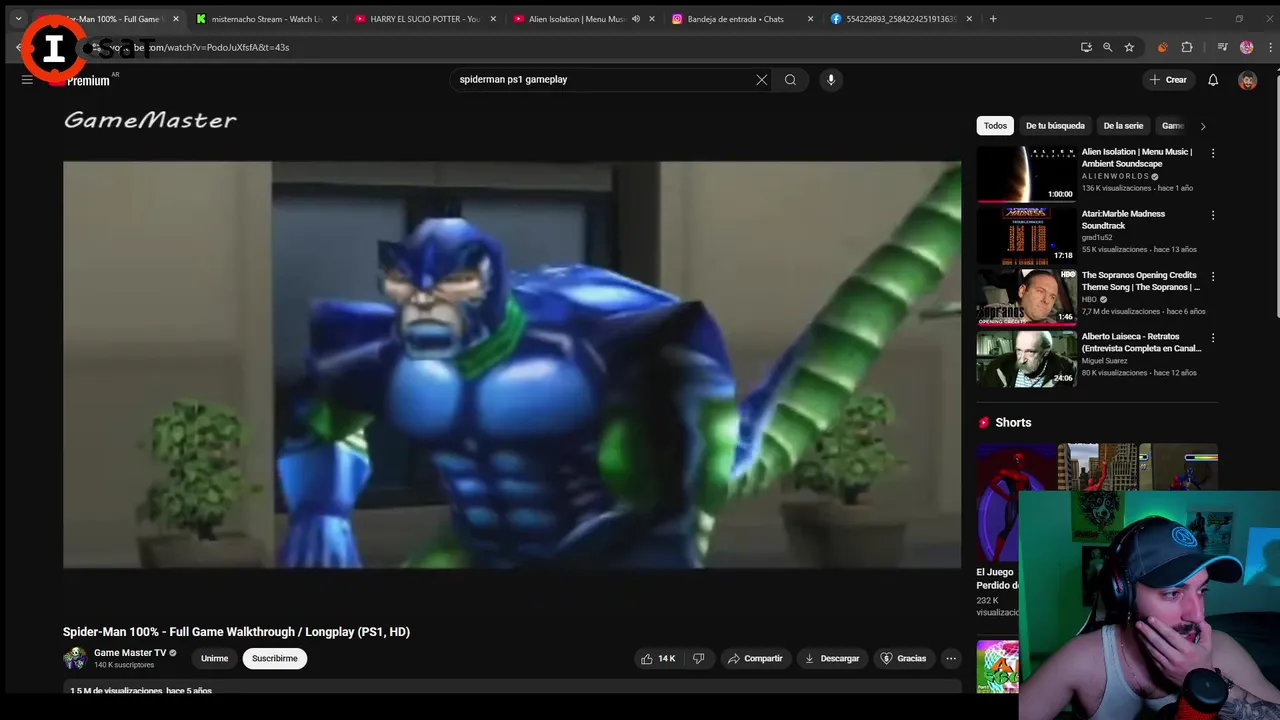This screenshot has height=720, width=1280.
Task: Open the tab search dropdown arrow
Action: (x=18, y=19)
